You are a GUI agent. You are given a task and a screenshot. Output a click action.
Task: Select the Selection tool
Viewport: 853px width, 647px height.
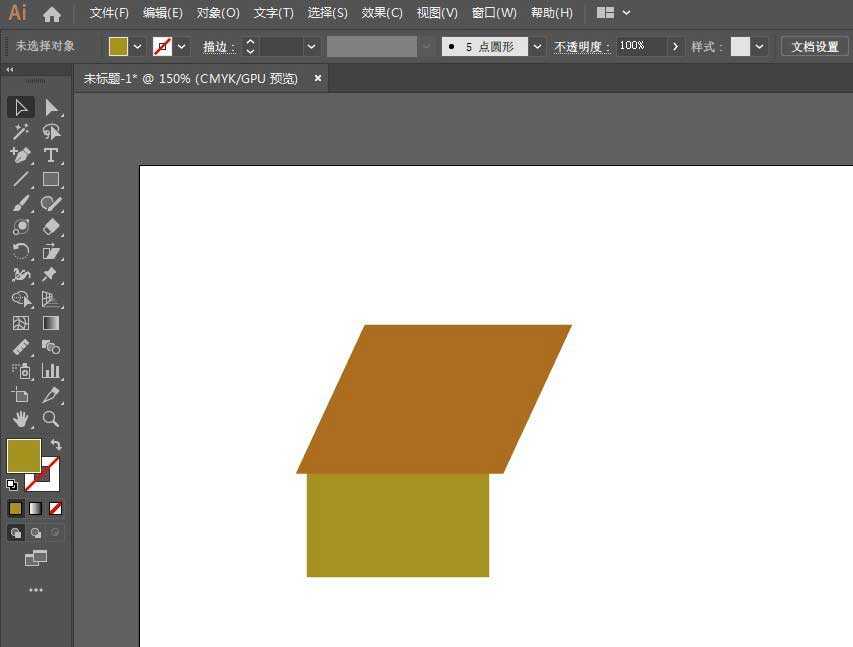(20, 107)
